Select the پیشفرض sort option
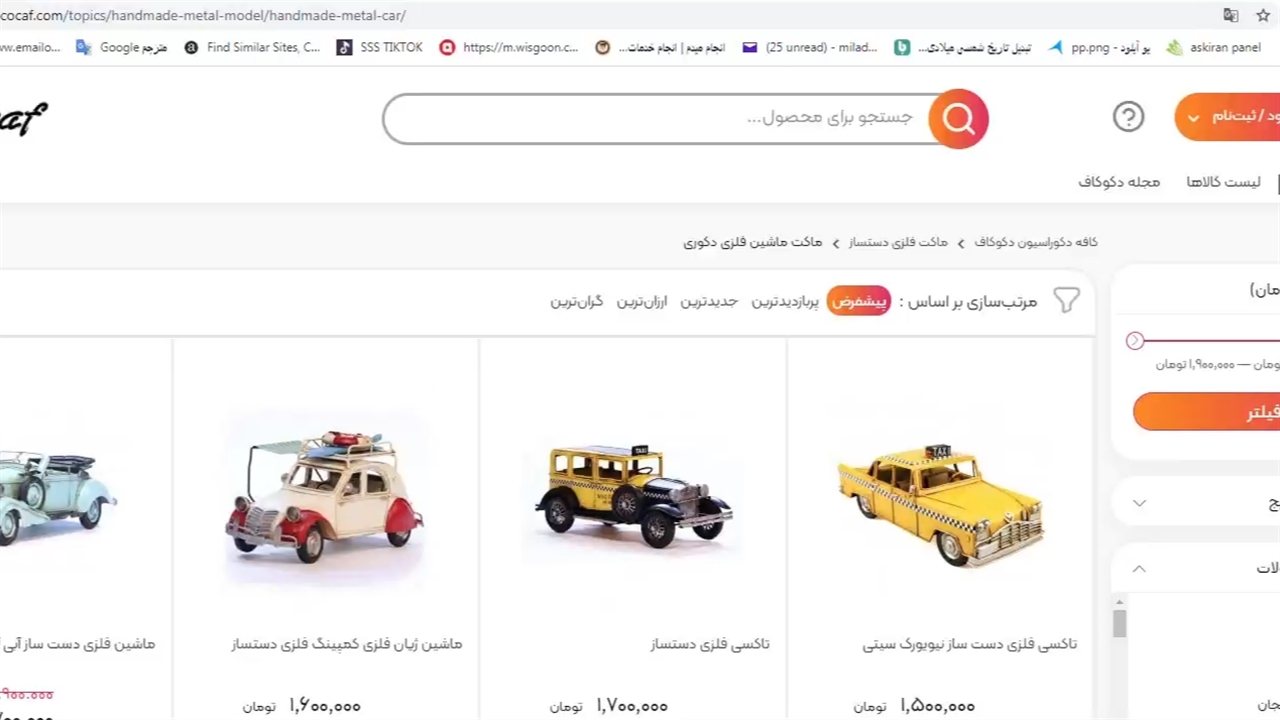This screenshot has height=720, width=1280. pos(858,301)
